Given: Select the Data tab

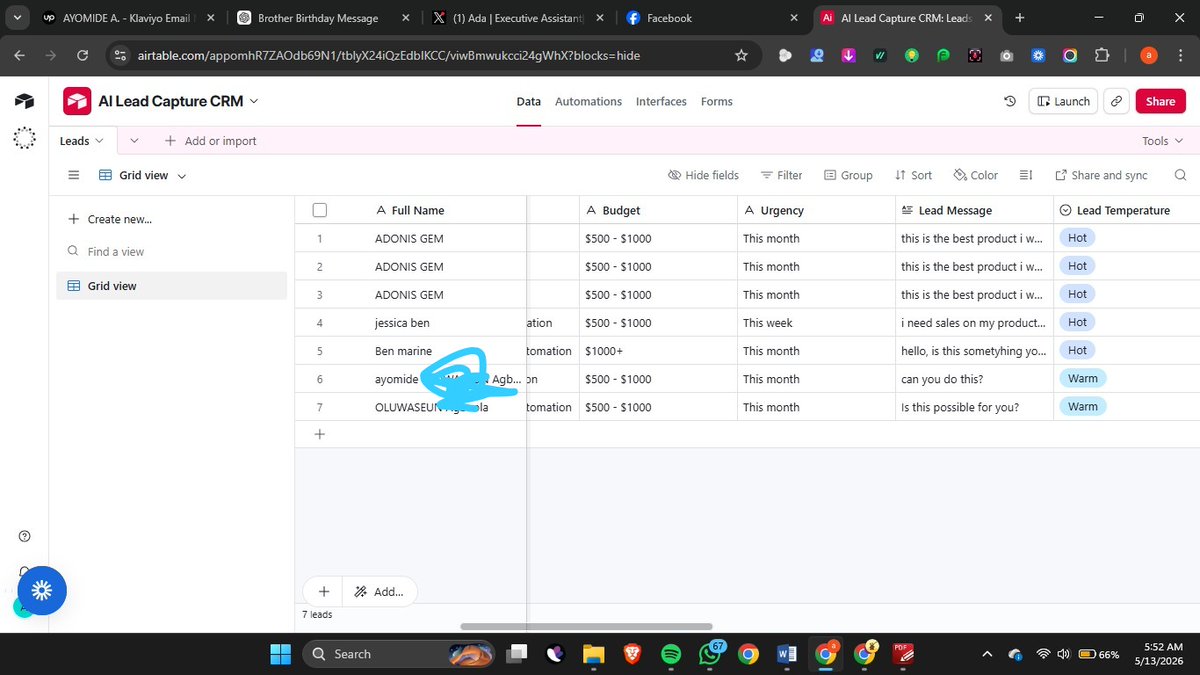Looking at the screenshot, I should click(528, 102).
